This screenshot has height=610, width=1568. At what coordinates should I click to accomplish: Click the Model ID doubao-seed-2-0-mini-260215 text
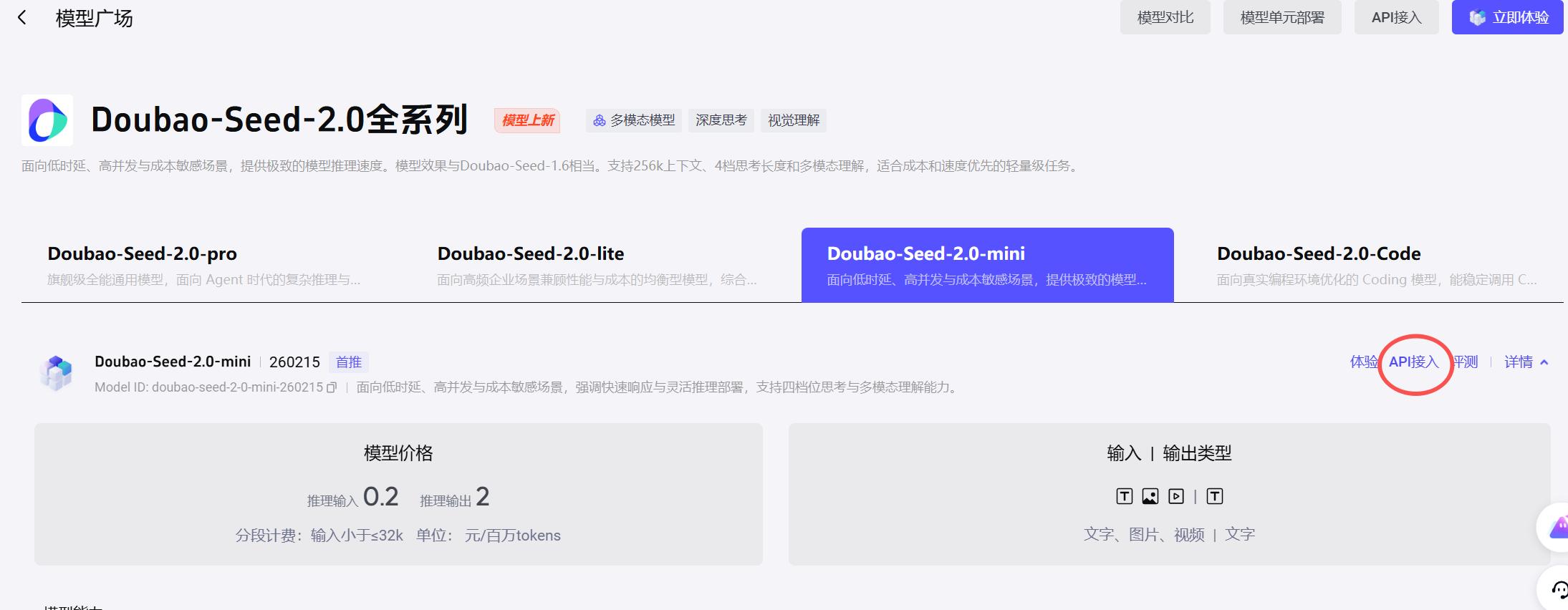[x=209, y=387]
